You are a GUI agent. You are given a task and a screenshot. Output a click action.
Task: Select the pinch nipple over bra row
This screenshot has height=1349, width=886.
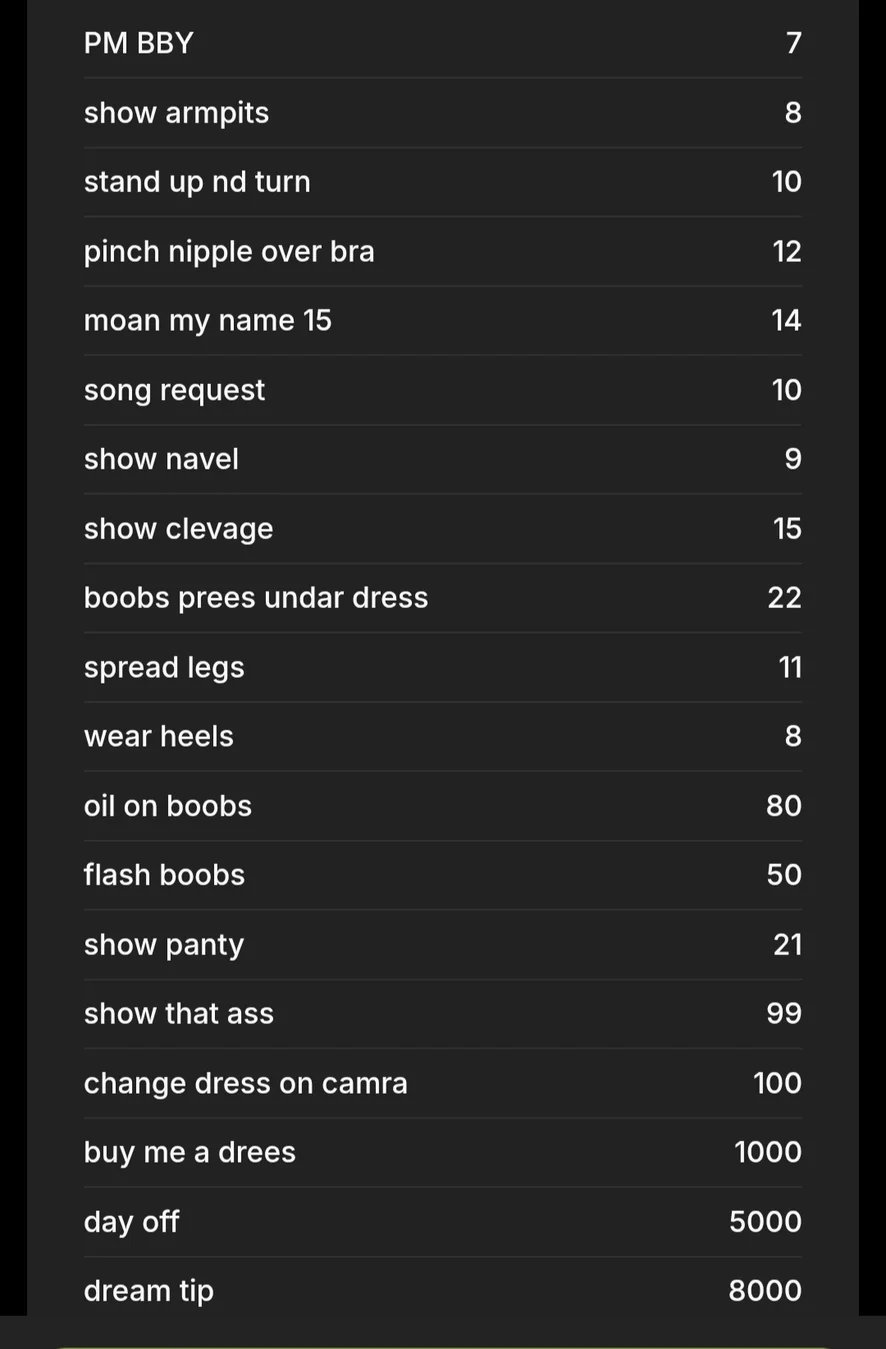tap(229, 251)
